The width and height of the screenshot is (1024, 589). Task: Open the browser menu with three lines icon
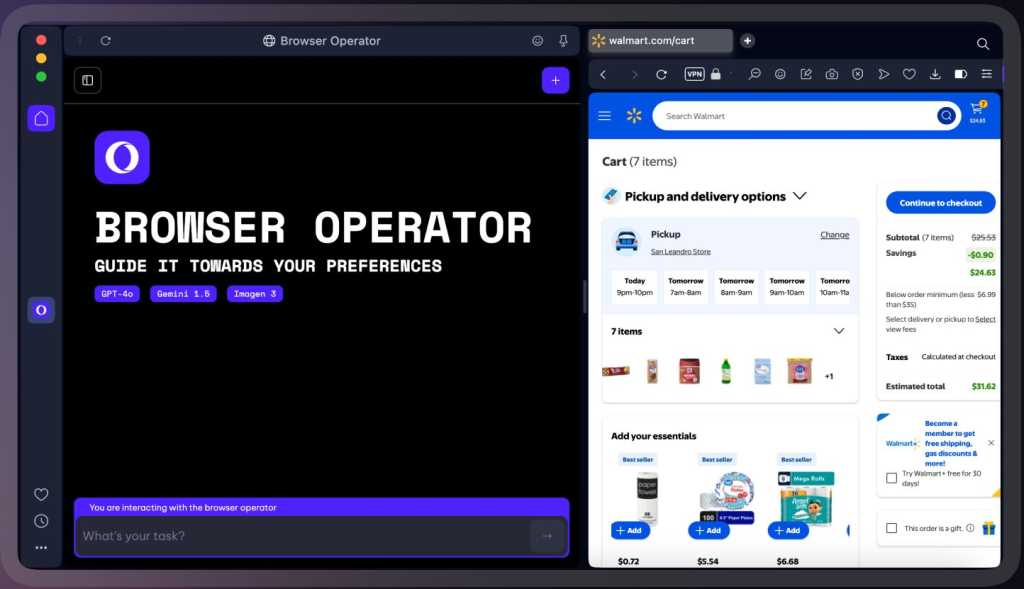point(985,73)
